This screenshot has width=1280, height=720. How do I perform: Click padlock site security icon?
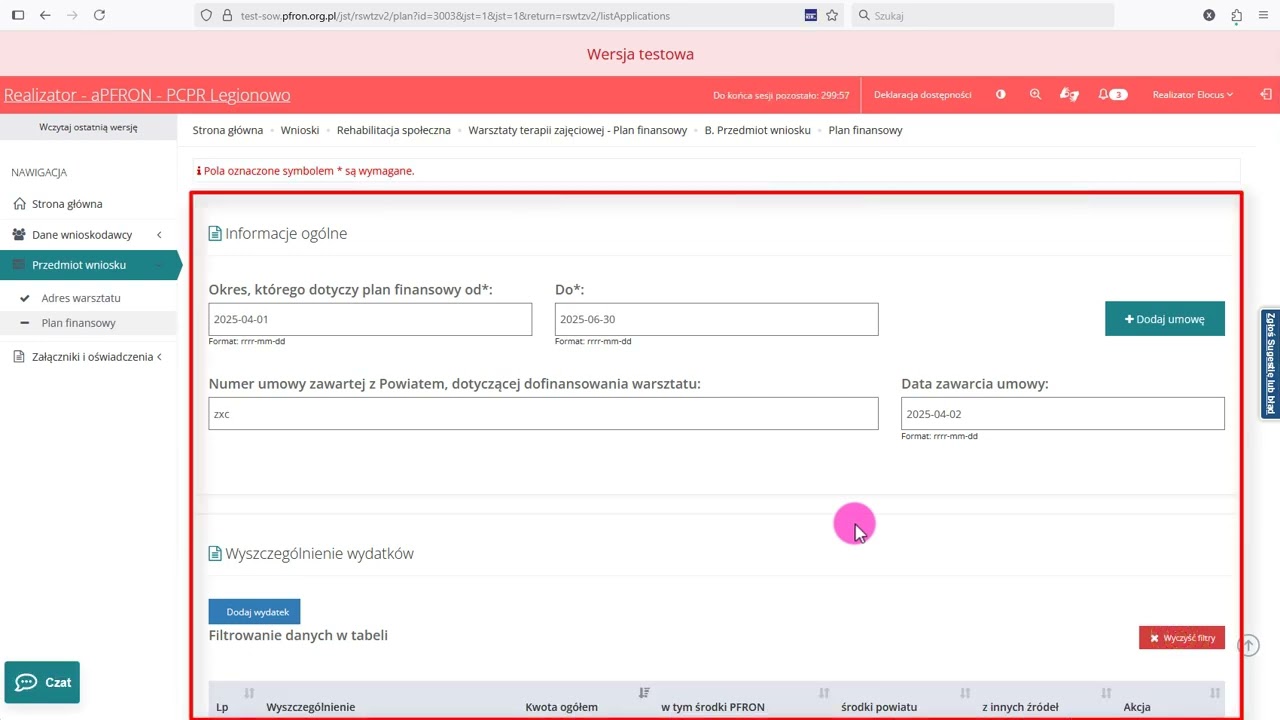[227, 15]
